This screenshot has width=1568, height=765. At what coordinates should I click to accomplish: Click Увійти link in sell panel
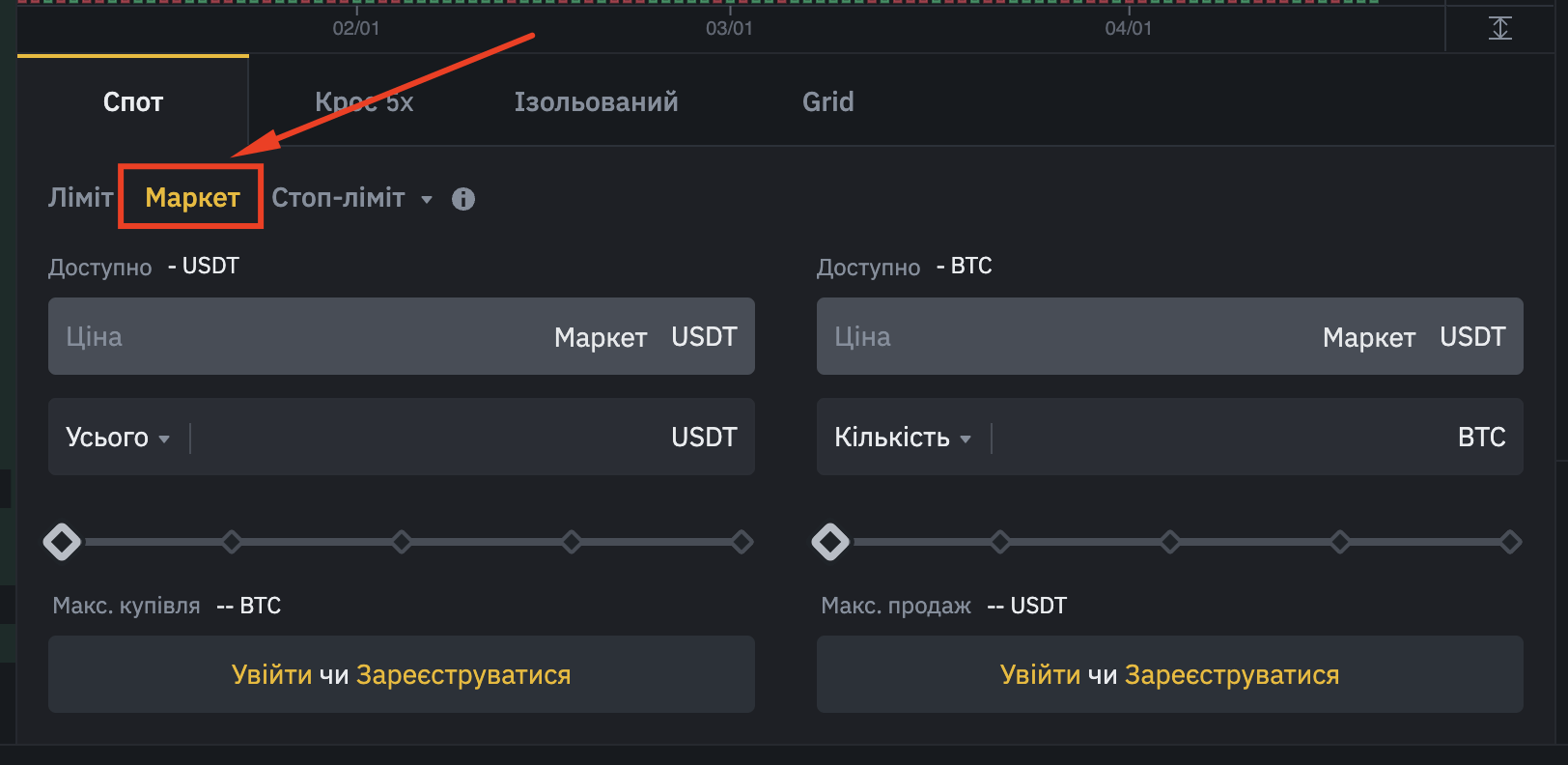pos(1040,674)
